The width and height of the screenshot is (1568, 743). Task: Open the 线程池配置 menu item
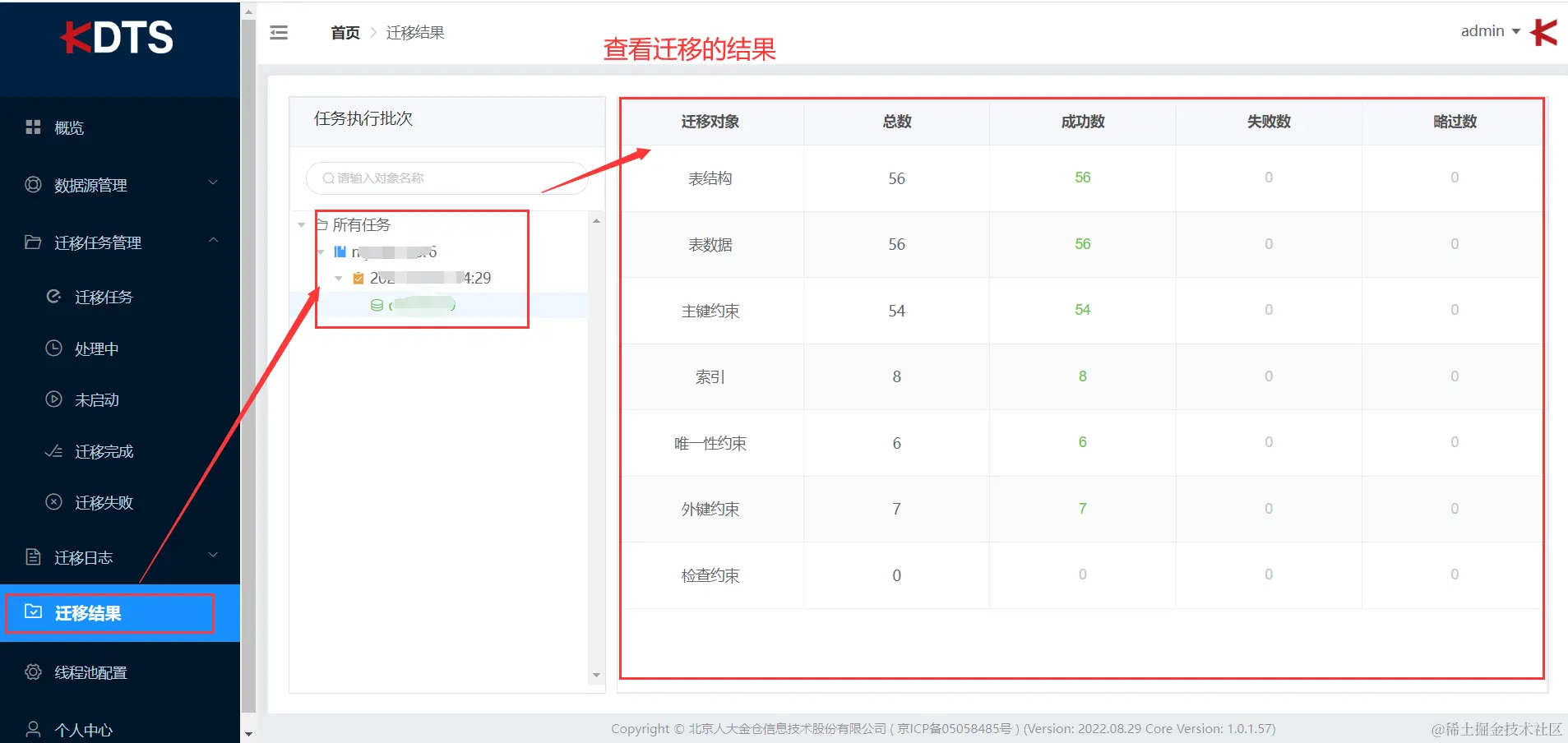[x=120, y=672]
